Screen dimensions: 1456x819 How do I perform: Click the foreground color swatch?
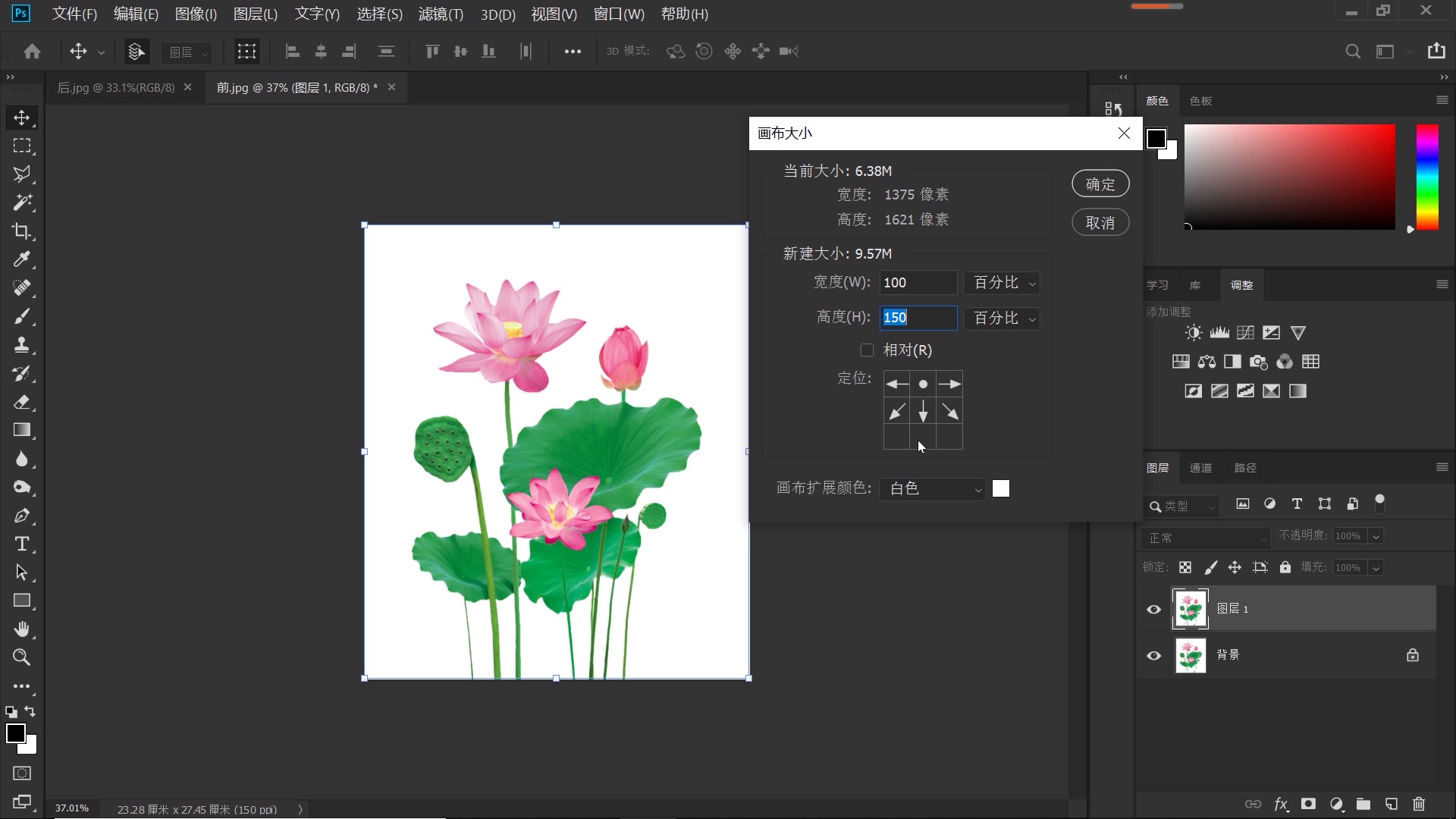[17, 733]
